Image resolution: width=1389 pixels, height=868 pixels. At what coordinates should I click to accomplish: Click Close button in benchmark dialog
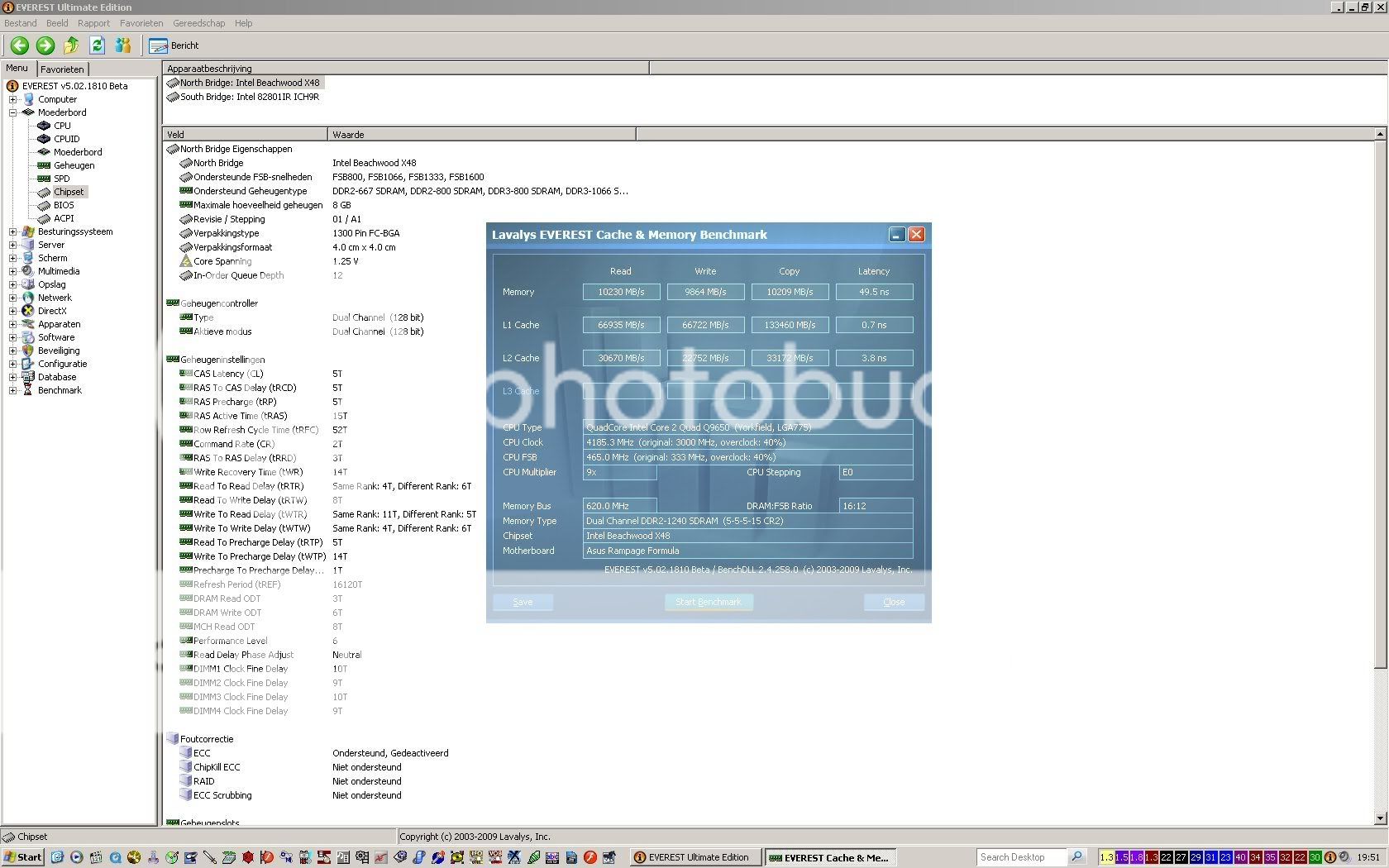click(x=894, y=602)
